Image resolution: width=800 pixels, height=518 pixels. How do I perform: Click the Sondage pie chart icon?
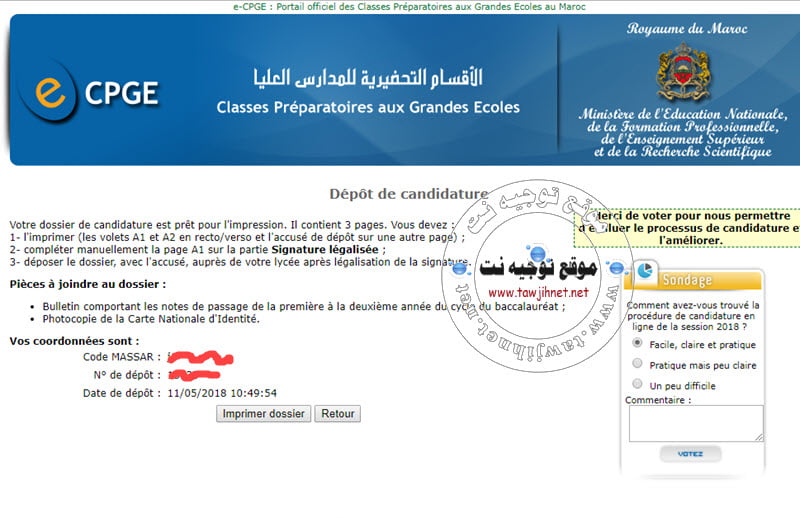(x=645, y=271)
